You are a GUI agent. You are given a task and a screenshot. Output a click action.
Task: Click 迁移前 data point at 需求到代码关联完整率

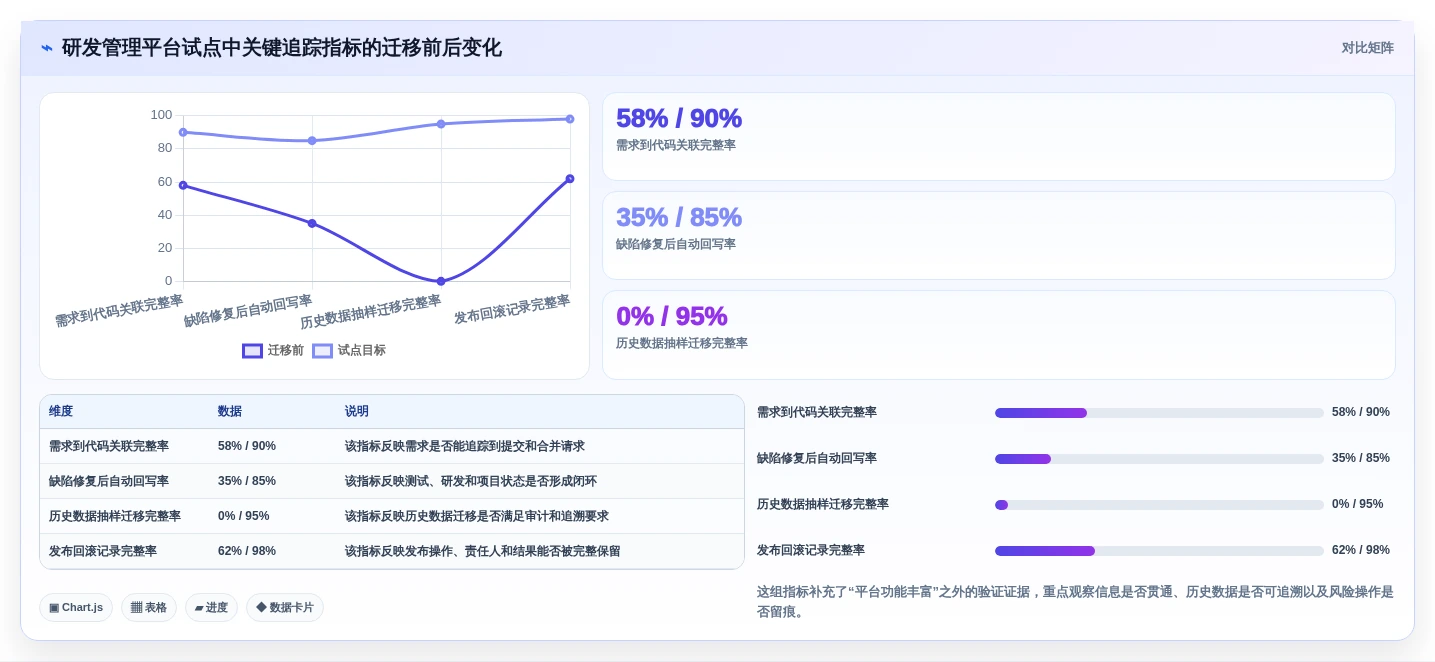pos(183,185)
